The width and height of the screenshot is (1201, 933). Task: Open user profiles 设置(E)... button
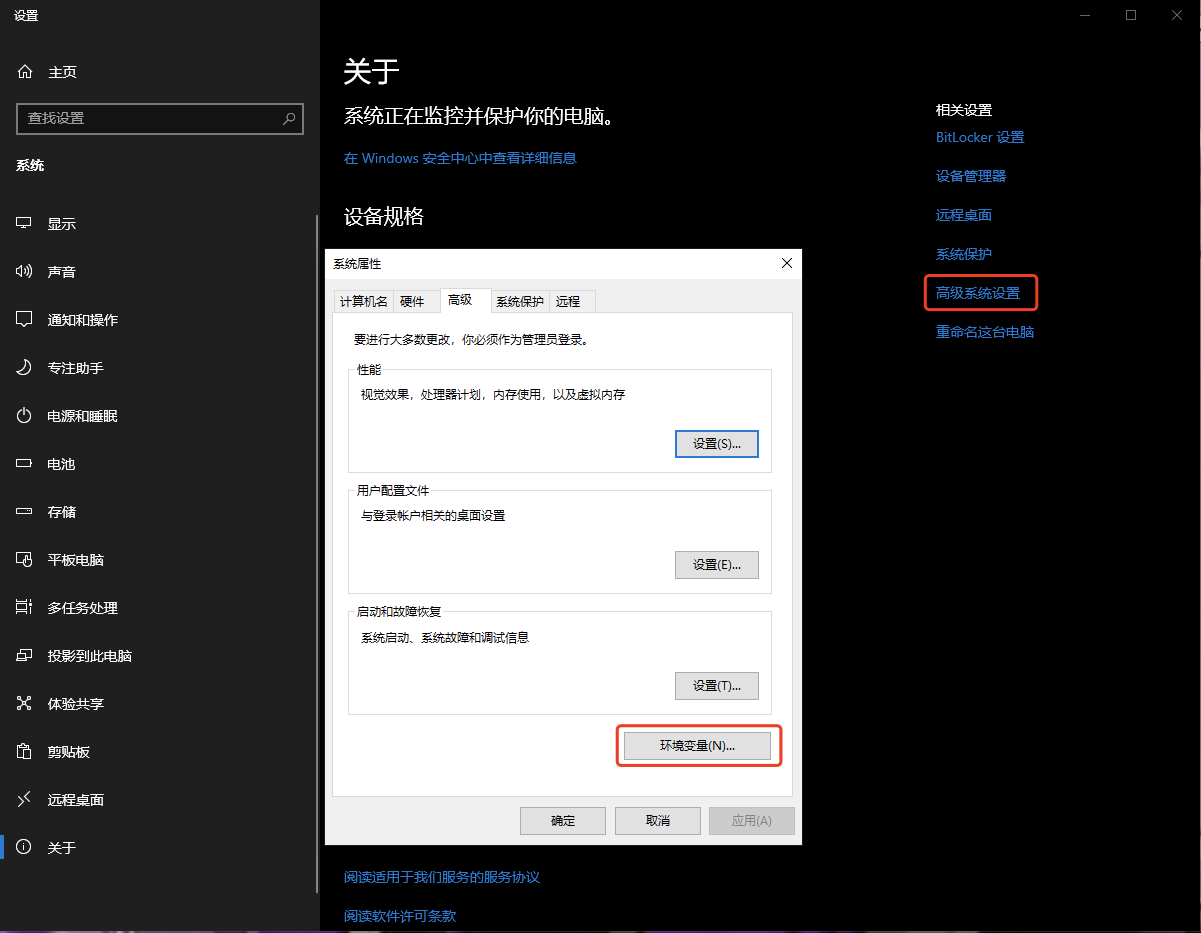[x=717, y=565]
